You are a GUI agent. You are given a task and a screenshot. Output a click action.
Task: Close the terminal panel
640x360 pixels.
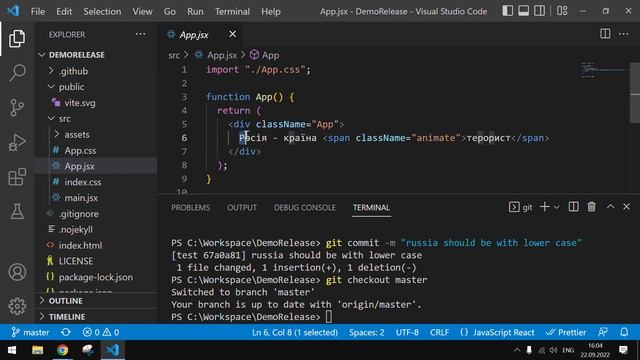coord(627,207)
